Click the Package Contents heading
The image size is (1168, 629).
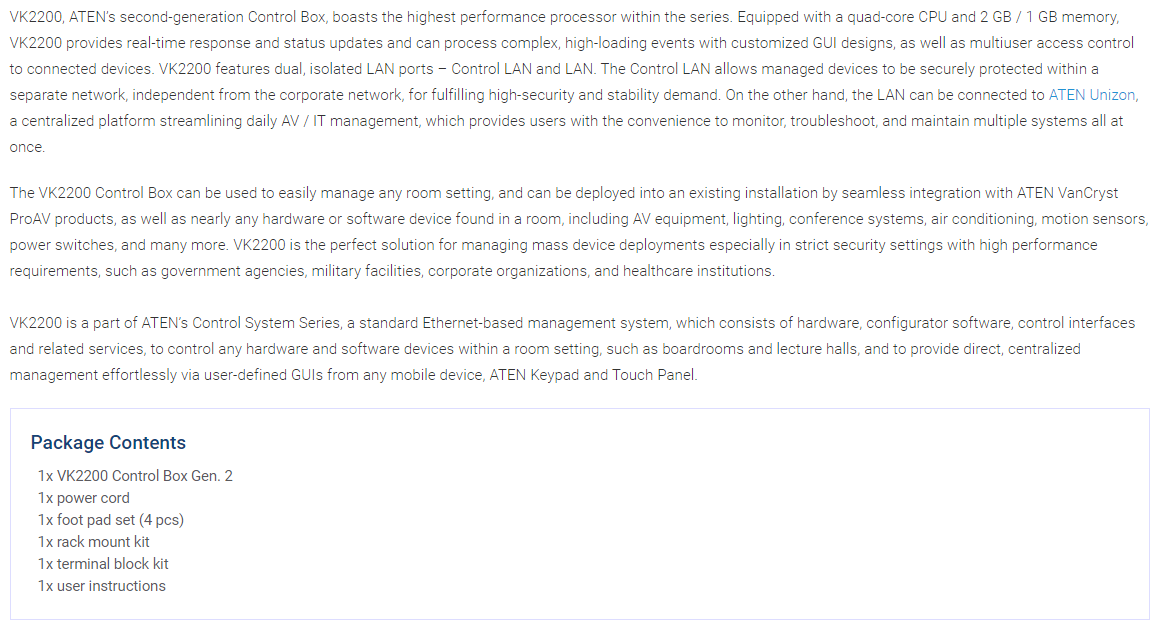108,443
